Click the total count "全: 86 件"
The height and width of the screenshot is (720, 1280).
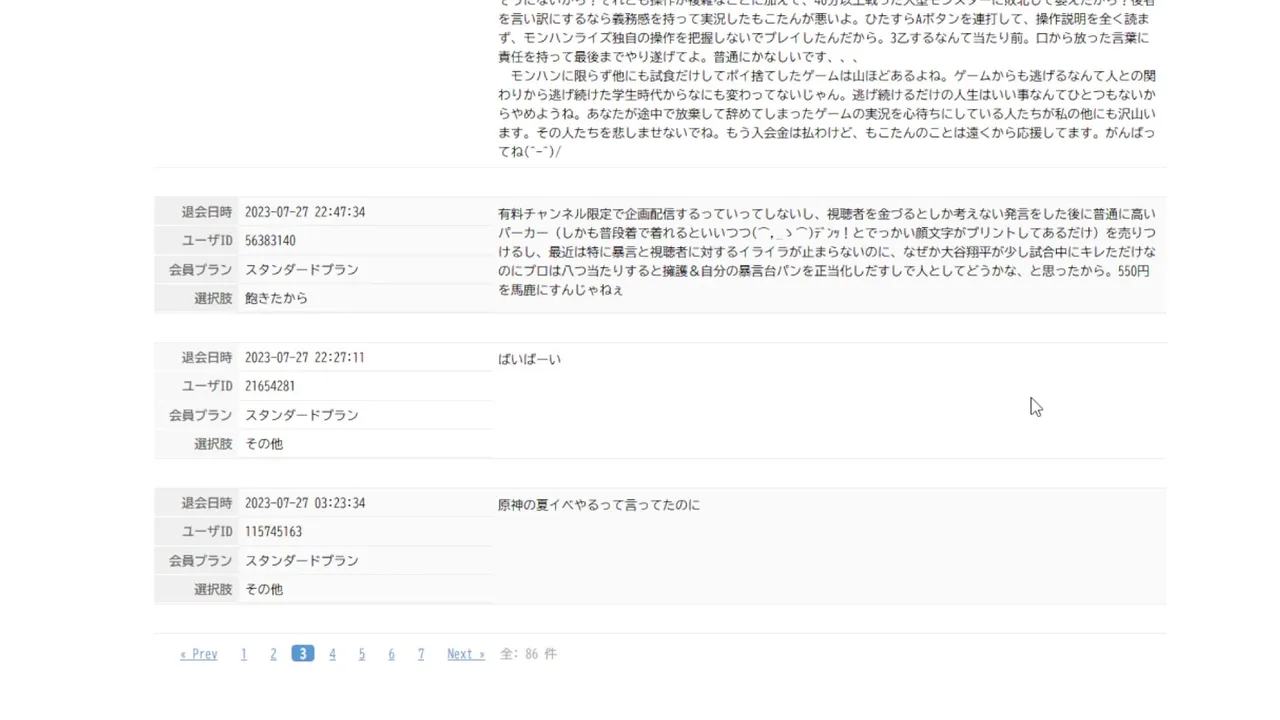528,654
